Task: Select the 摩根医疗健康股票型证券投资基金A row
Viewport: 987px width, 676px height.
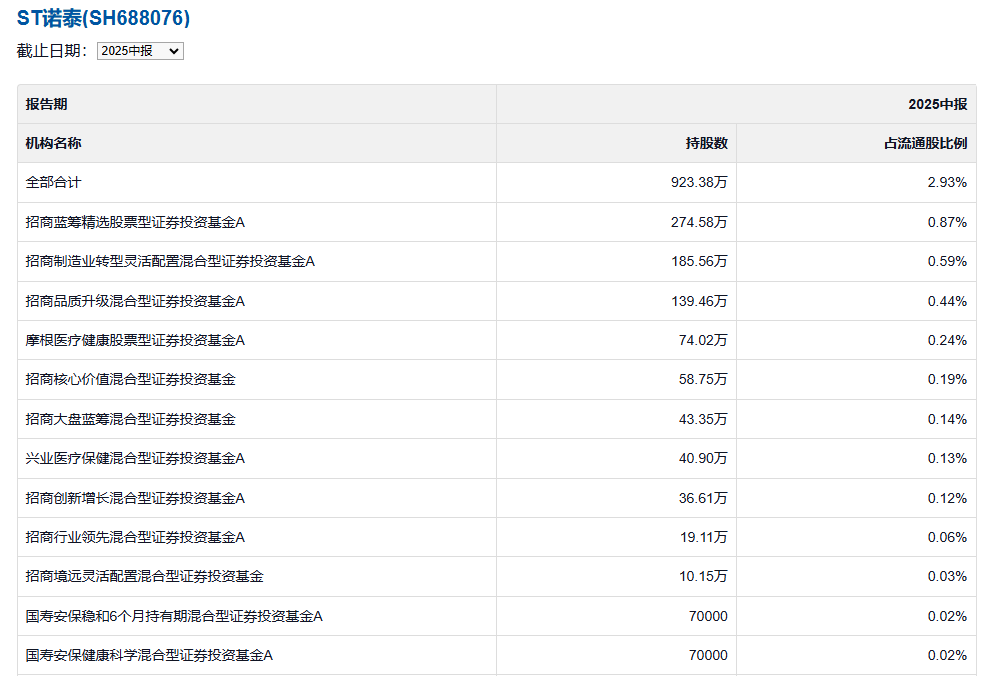Action: coord(132,340)
